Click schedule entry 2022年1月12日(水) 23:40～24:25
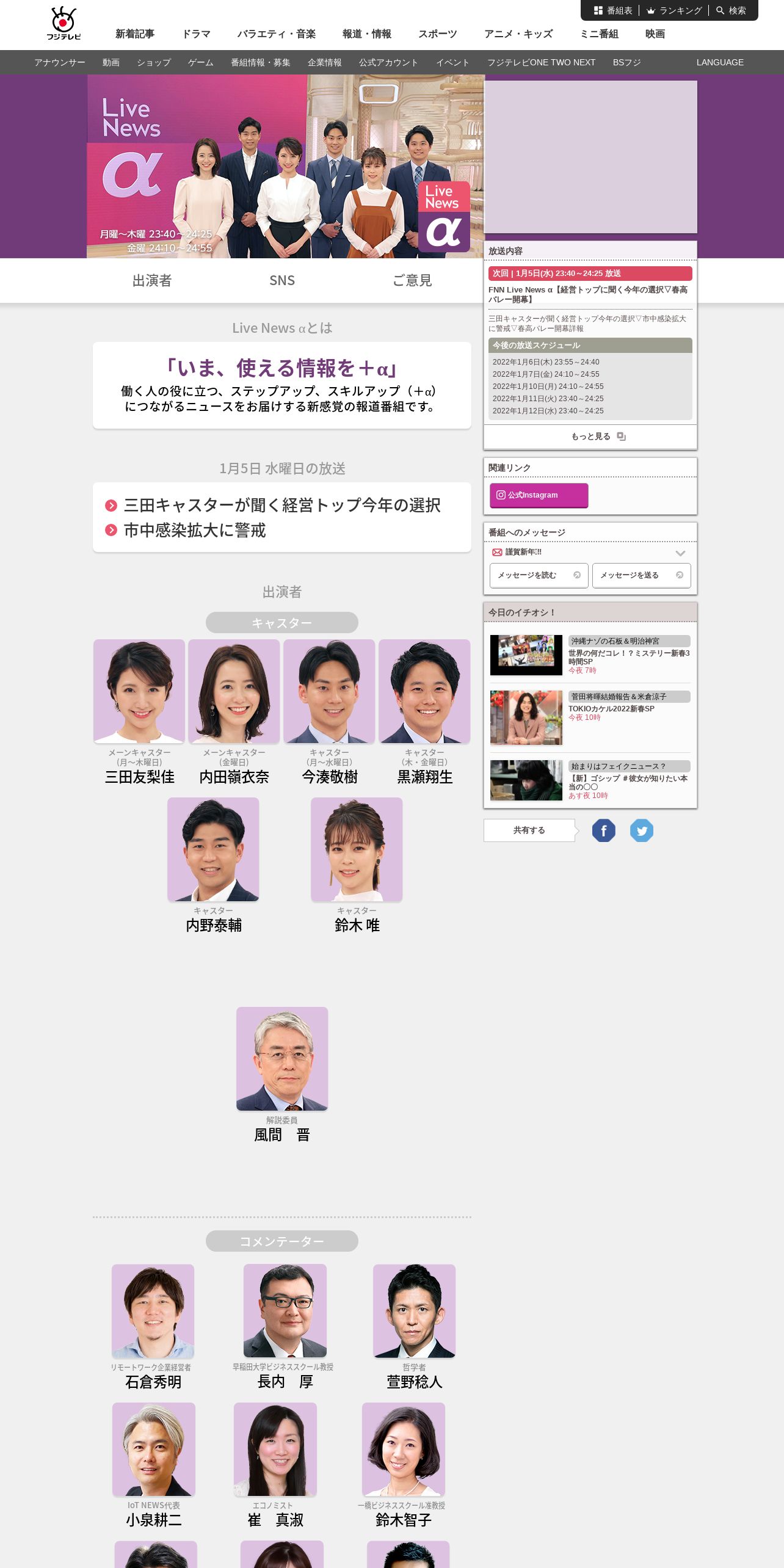Image resolution: width=784 pixels, height=1568 pixels. (548, 411)
